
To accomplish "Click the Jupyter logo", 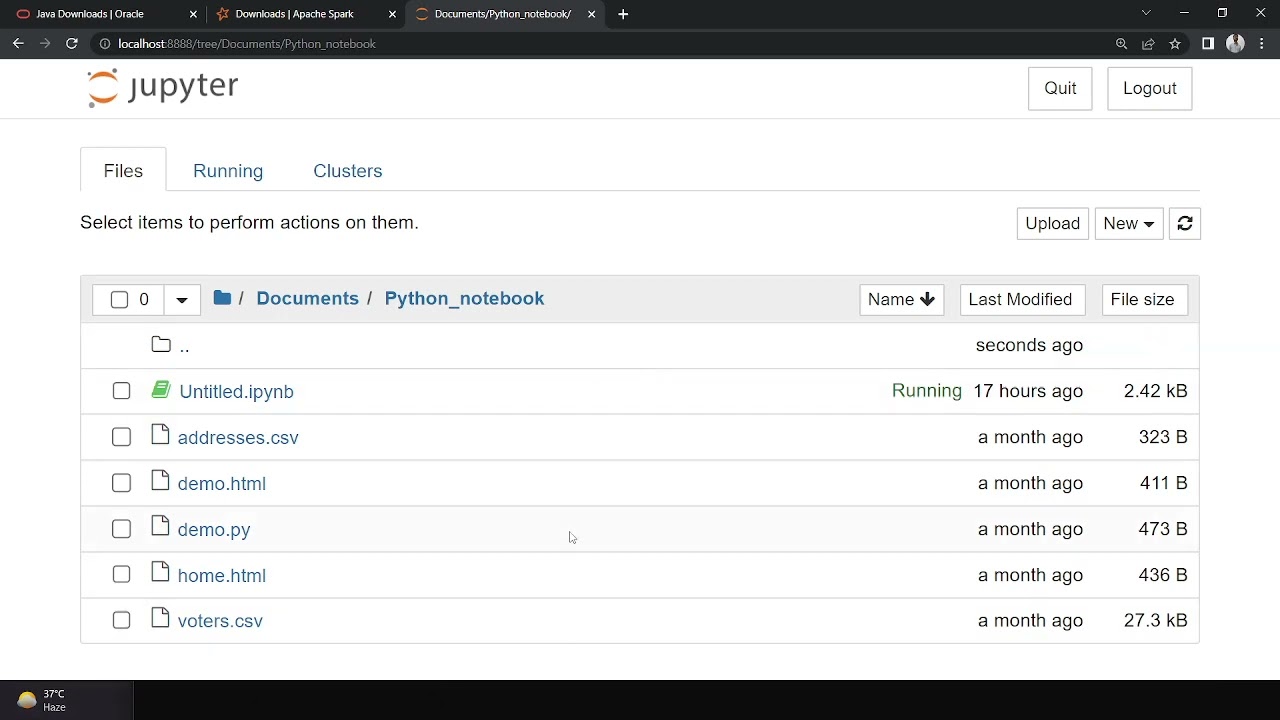I will point(162,88).
